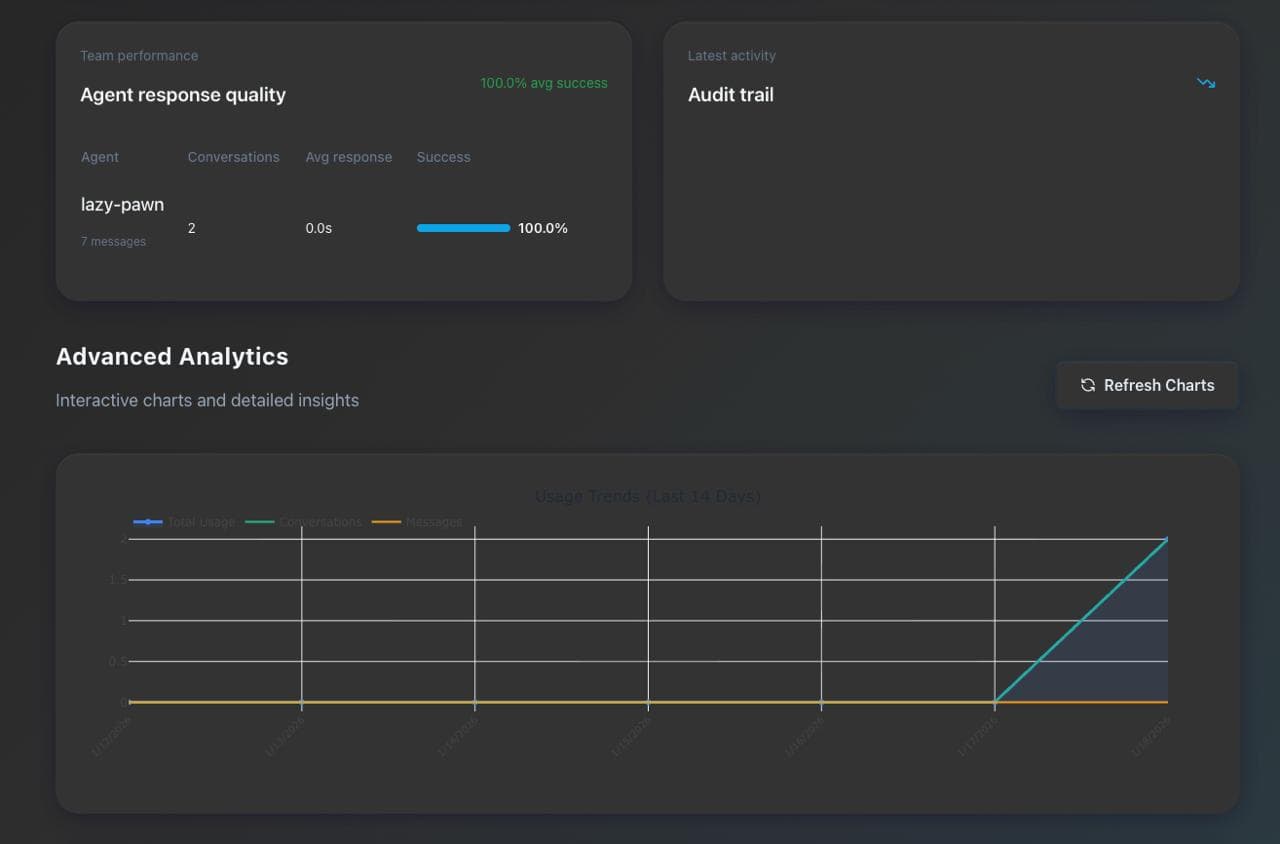Screen dimensions: 1280x844
Task: Select the Success column header
Action: point(443,157)
